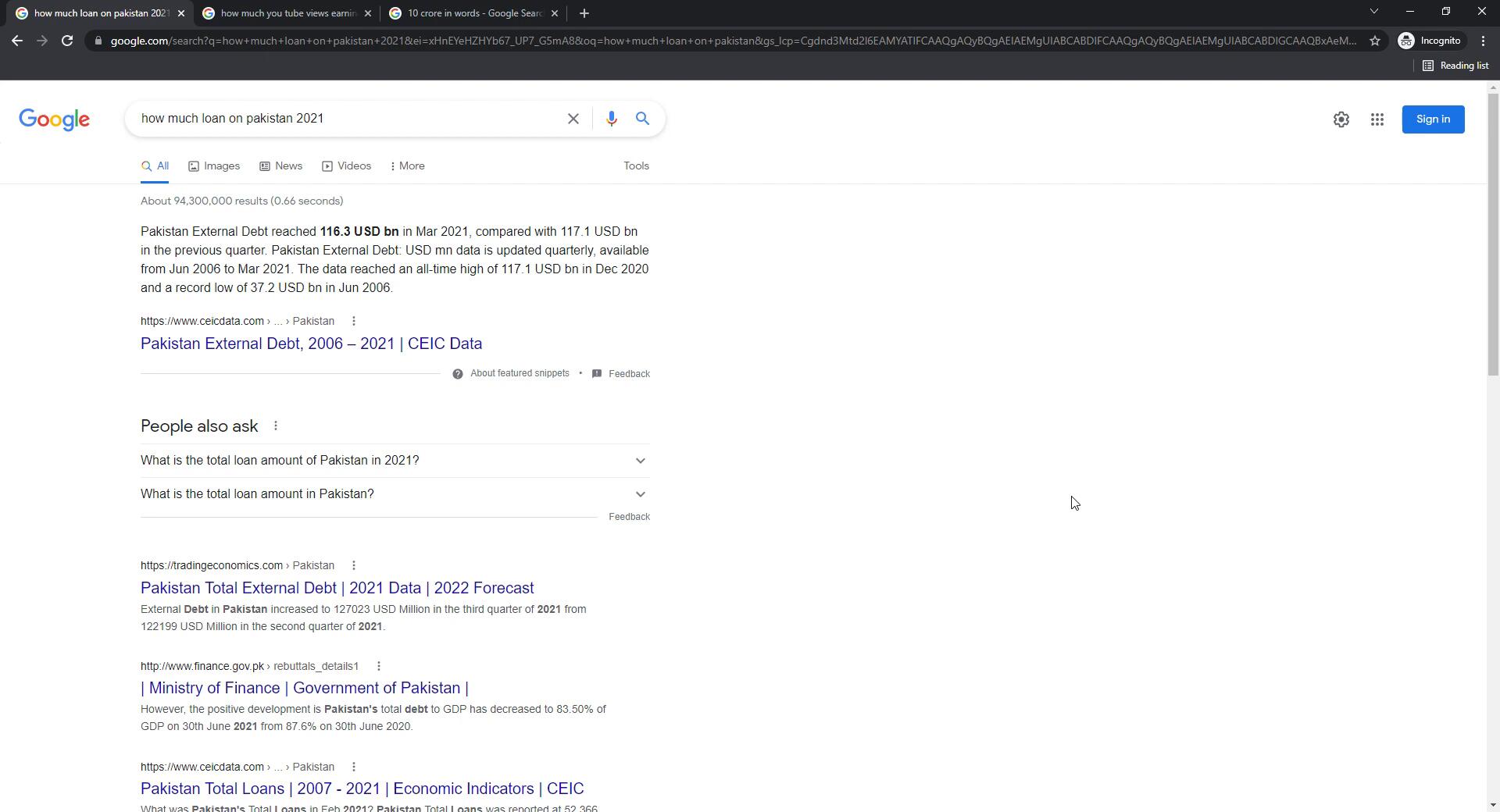The image size is (1500, 812).
Task: Open Chrome's three-dot menu
Action: [1483, 41]
